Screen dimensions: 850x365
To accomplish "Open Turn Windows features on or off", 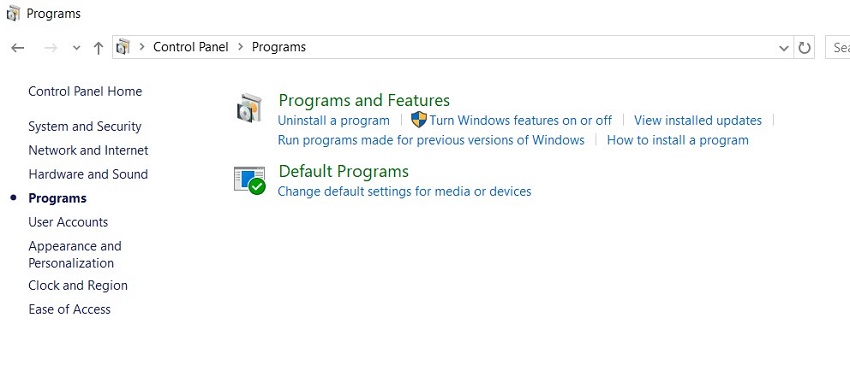I will (520, 120).
